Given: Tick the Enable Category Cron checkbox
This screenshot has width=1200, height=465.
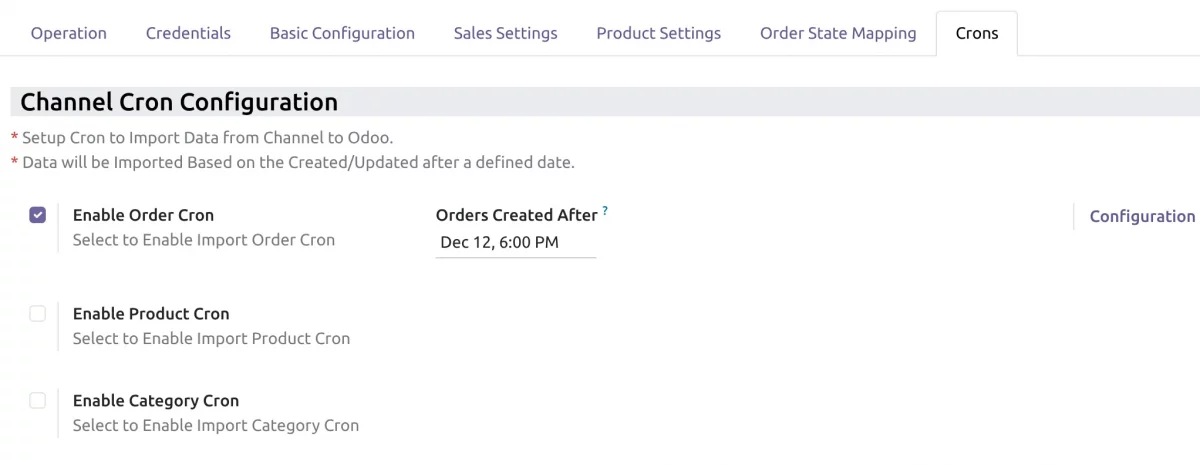Looking at the screenshot, I should point(38,401).
